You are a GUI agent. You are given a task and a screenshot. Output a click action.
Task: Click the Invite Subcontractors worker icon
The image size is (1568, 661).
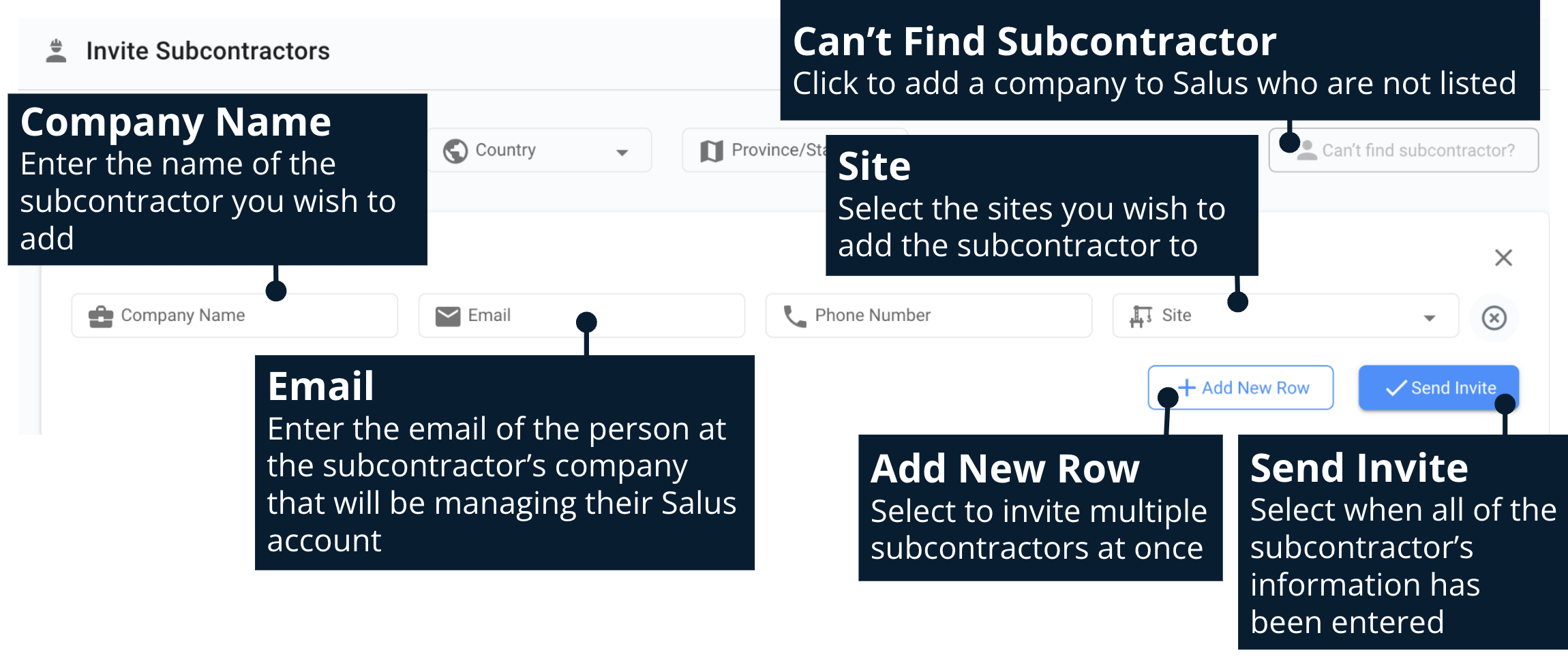[x=56, y=51]
